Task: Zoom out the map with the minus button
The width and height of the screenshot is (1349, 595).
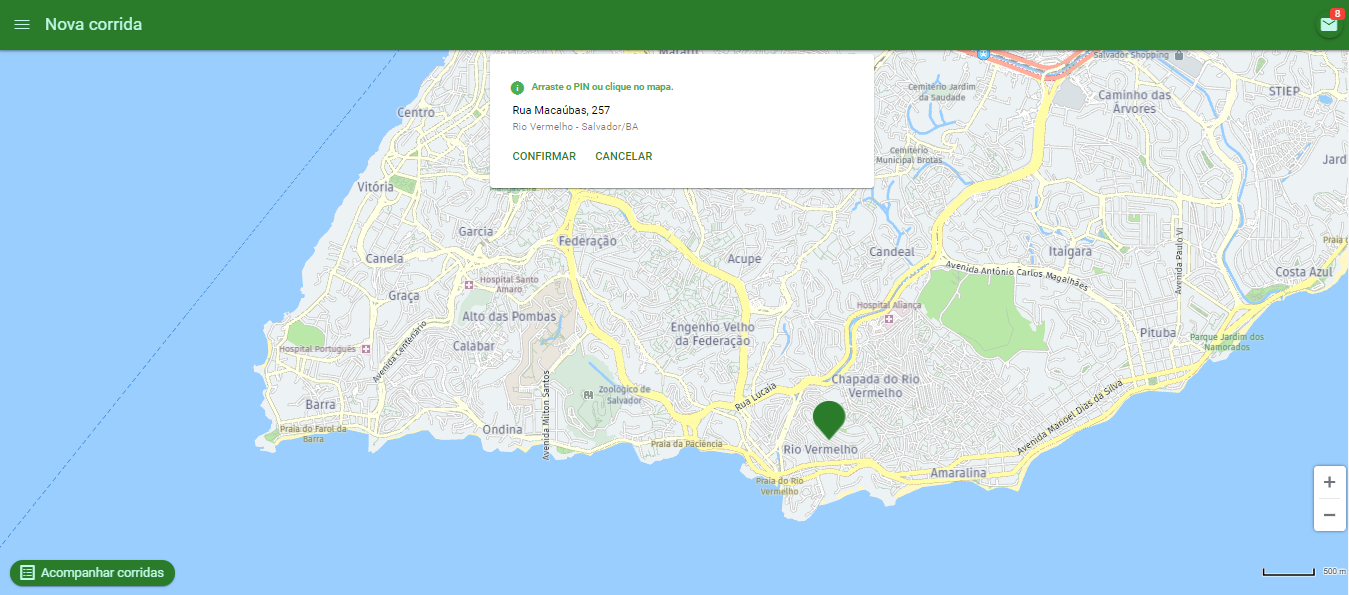Action: 1329,515
